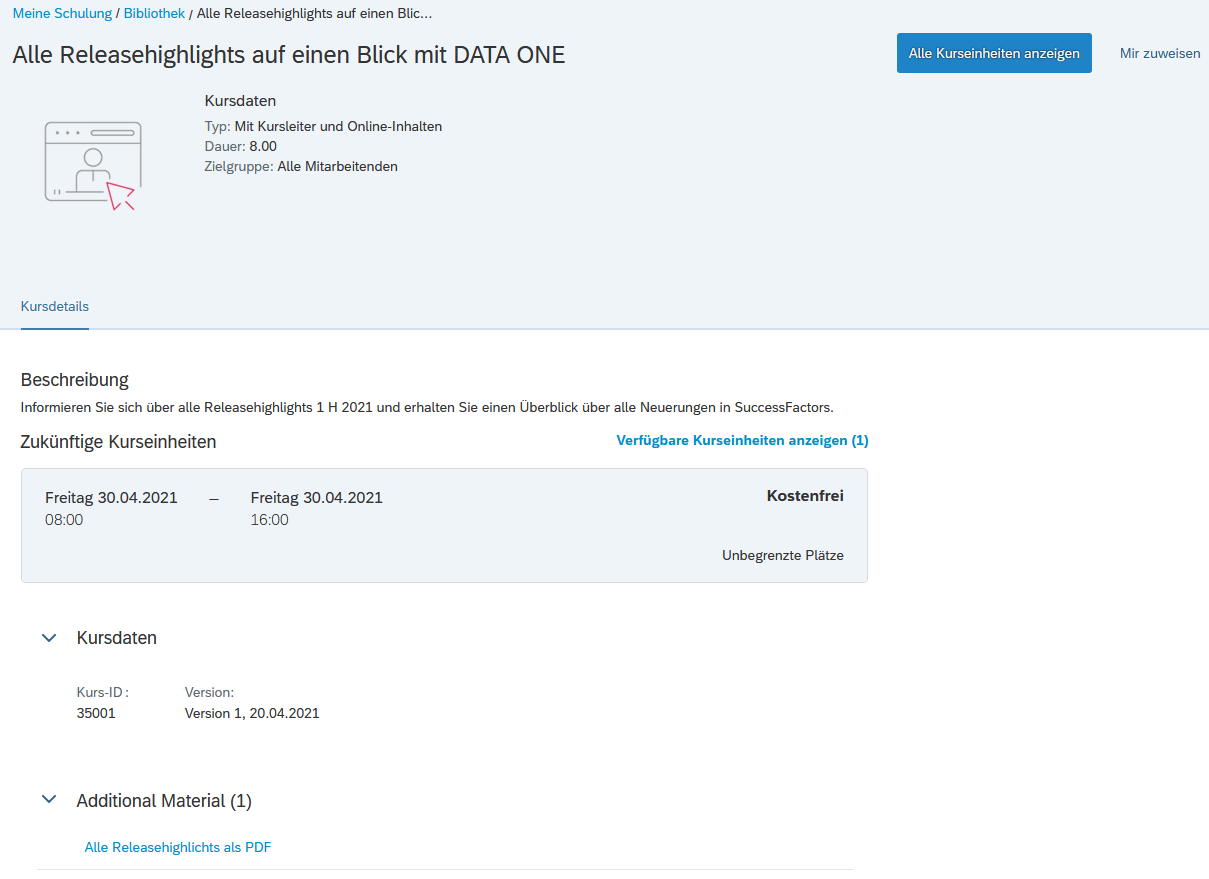Select the page title mentioning DATA ONE
Screen dimensions: 1209x879
[289, 55]
